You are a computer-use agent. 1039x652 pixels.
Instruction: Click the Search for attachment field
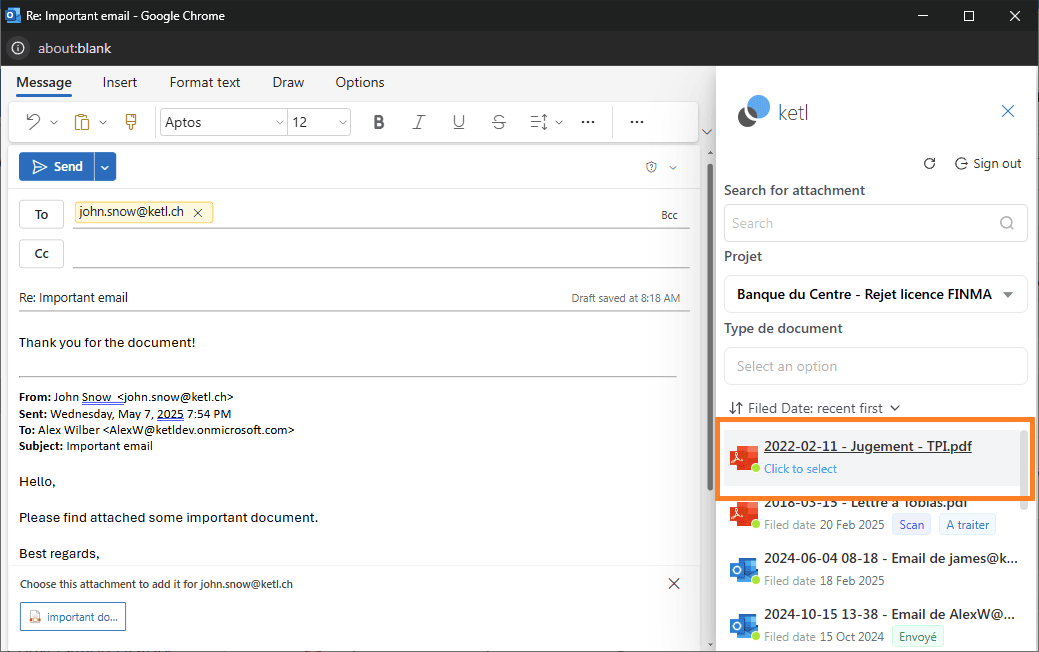click(x=862, y=224)
